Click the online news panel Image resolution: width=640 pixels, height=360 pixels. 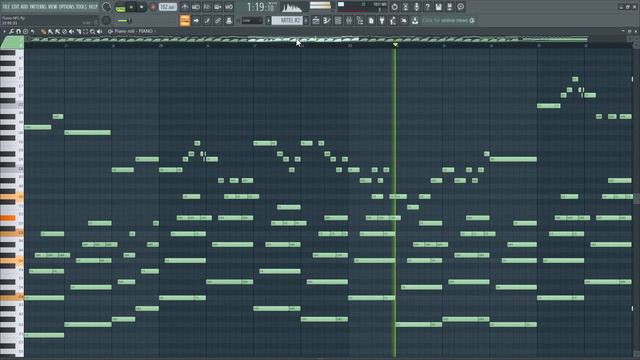click(x=449, y=20)
